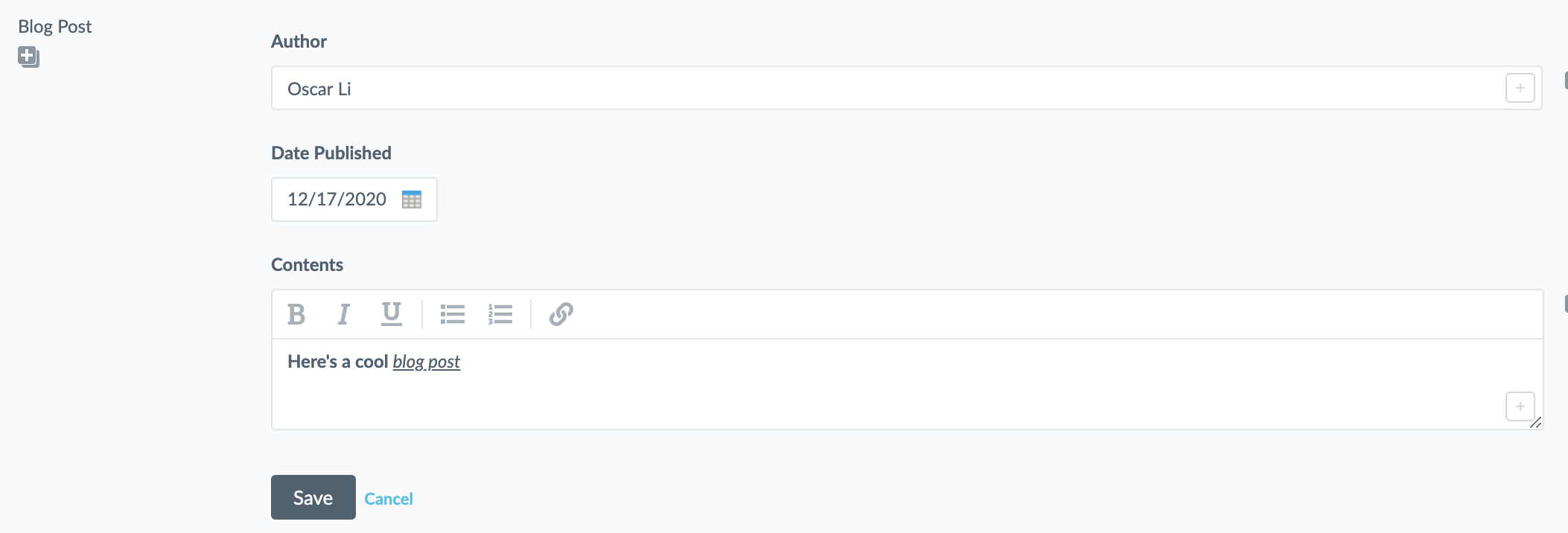Screen dimensions: 1568x533
Task: Click the underlined "blog post" text
Action: pyautogui.click(x=427, y=362)
